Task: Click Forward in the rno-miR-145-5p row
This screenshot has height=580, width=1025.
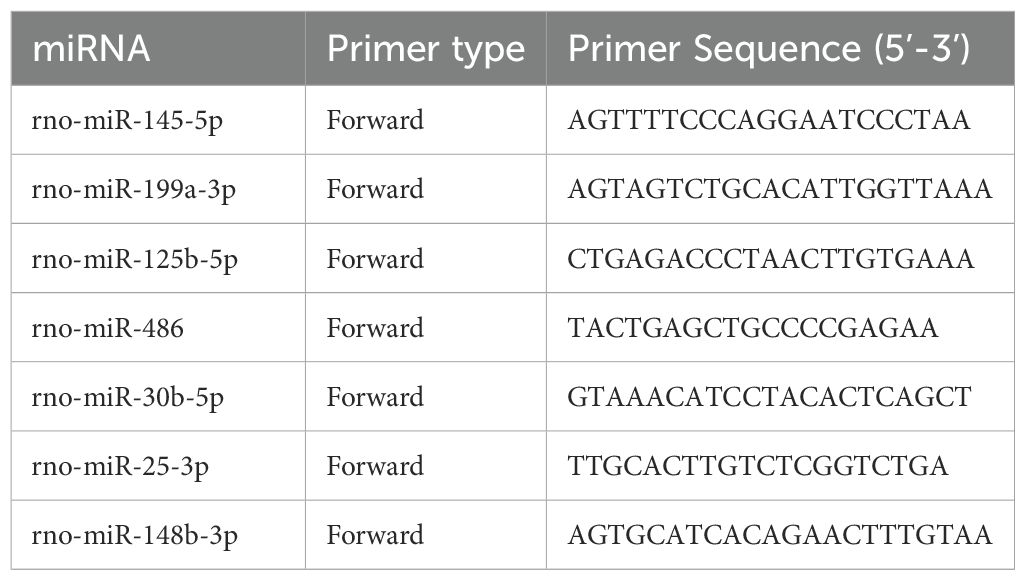Action: [x=375, y=121]
